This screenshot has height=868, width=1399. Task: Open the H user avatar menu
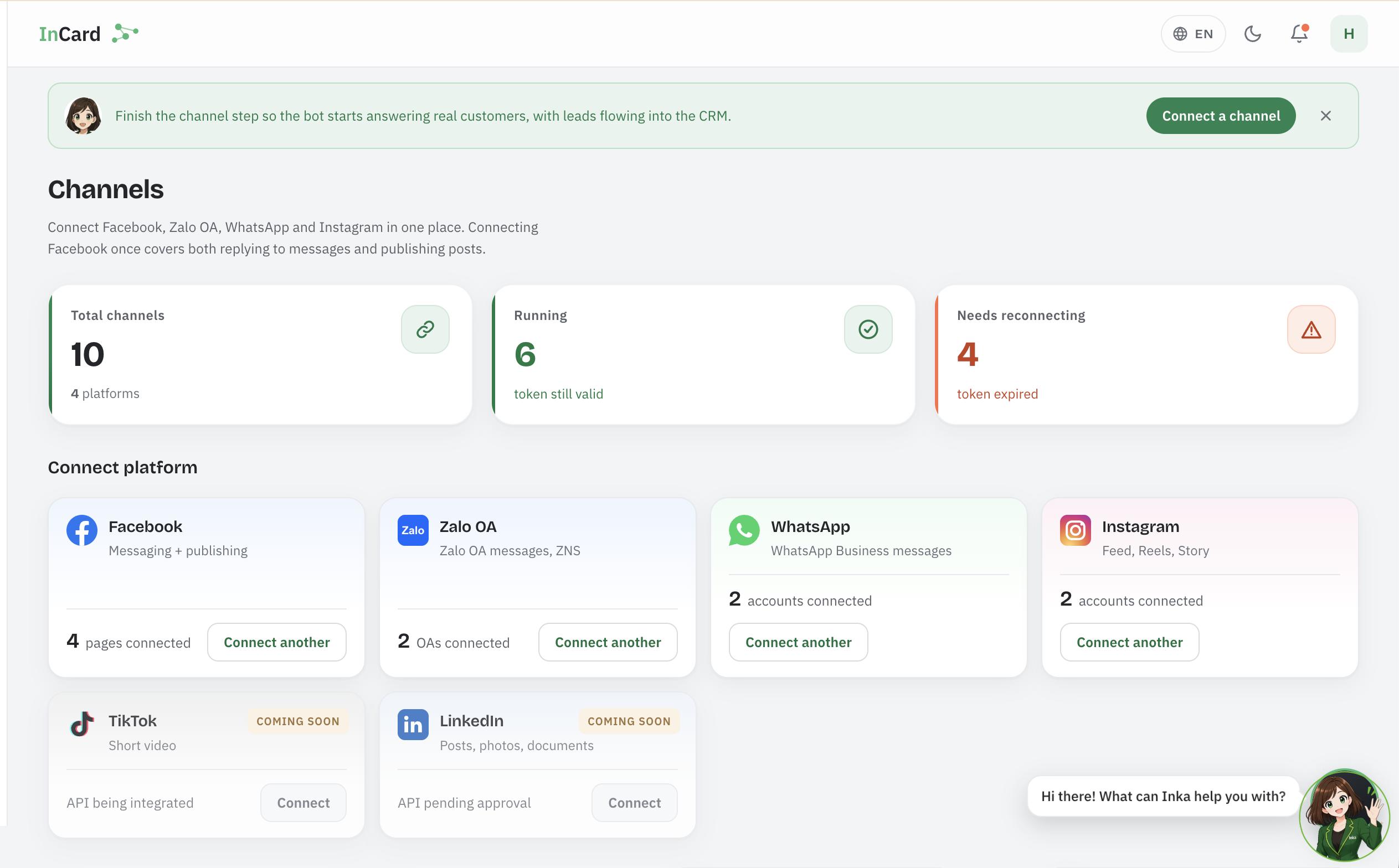(x=1349, y=34)
